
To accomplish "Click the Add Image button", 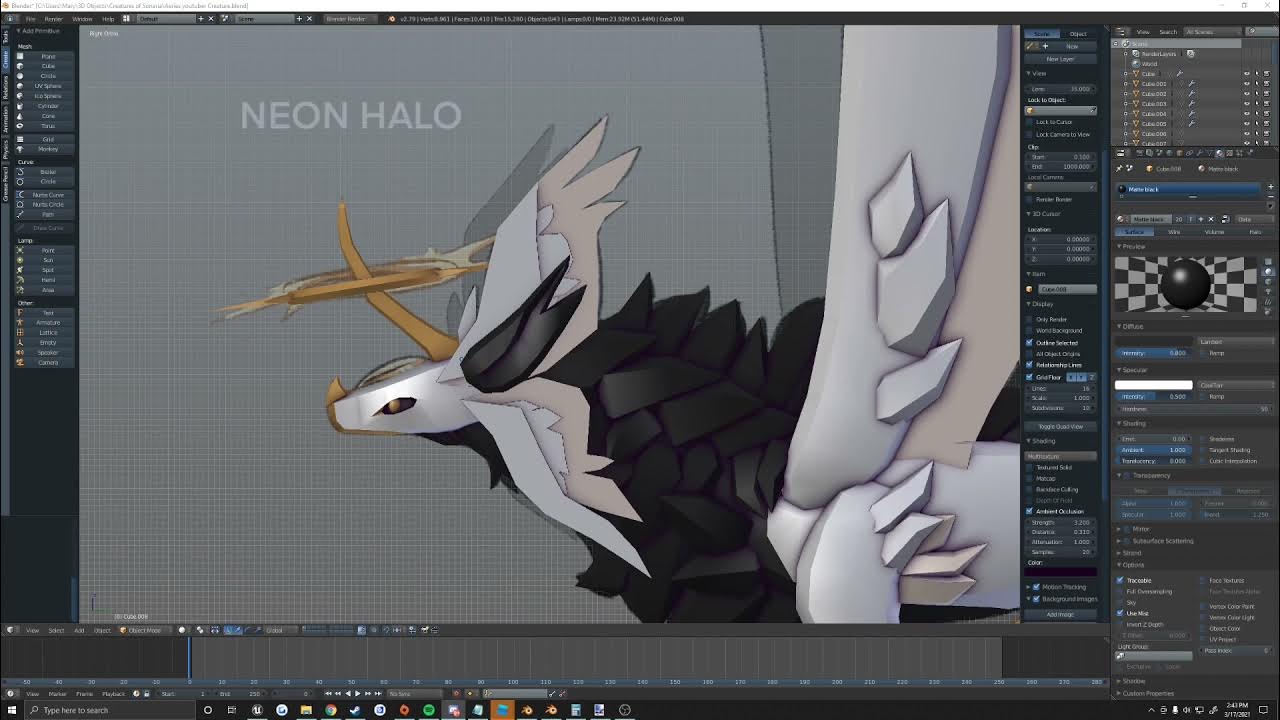I will tap(1061, 614).
